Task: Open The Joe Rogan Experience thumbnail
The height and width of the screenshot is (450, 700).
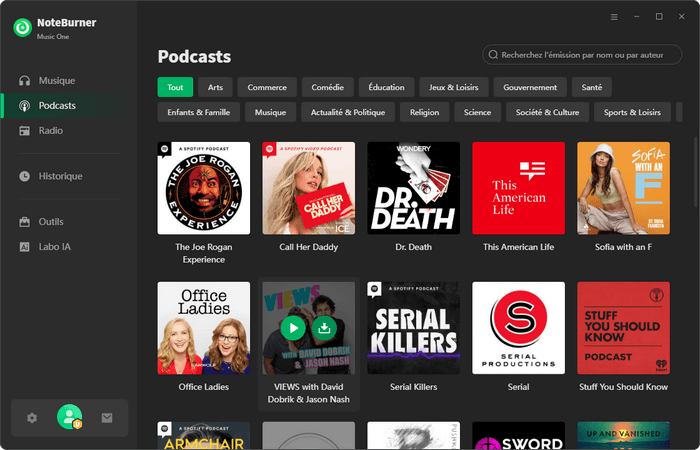Action: click(x=204, y=188)
